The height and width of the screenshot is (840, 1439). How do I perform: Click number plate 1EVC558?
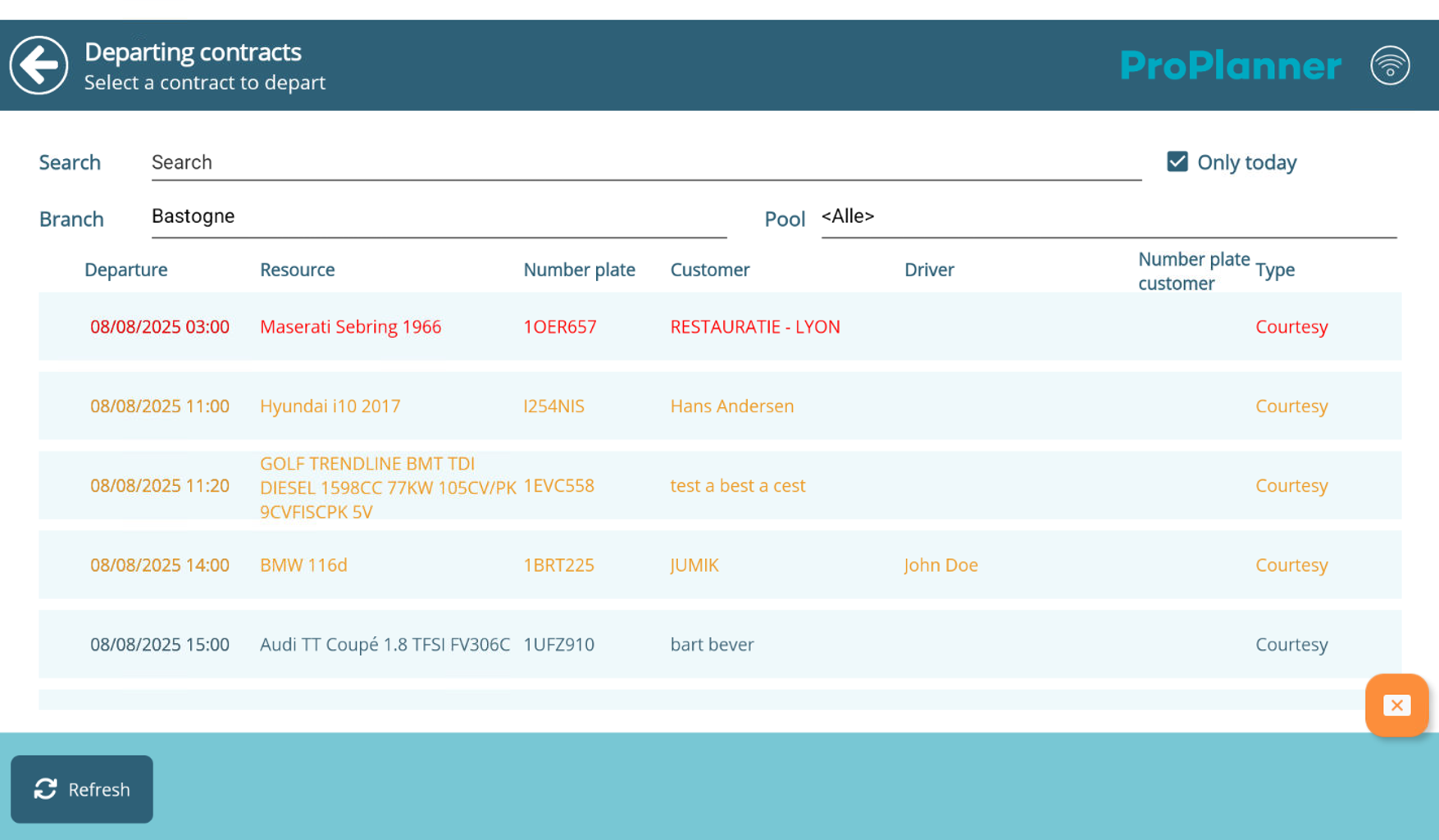[559, 485]
